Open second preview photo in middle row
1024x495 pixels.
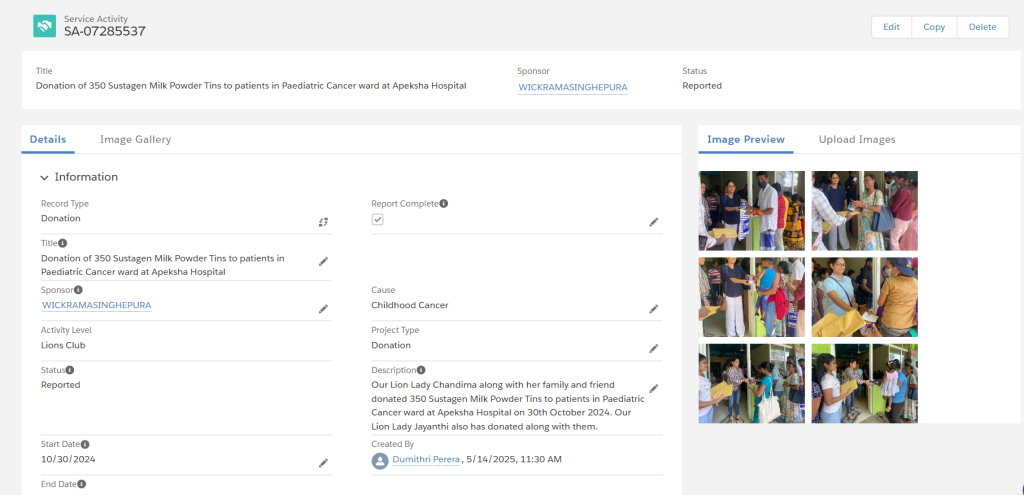[865, 297]
